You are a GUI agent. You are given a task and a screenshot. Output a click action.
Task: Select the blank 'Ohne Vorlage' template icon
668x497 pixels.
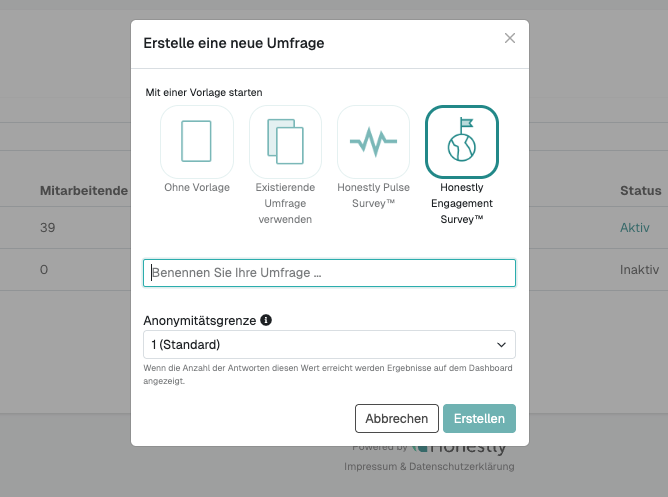197,141
